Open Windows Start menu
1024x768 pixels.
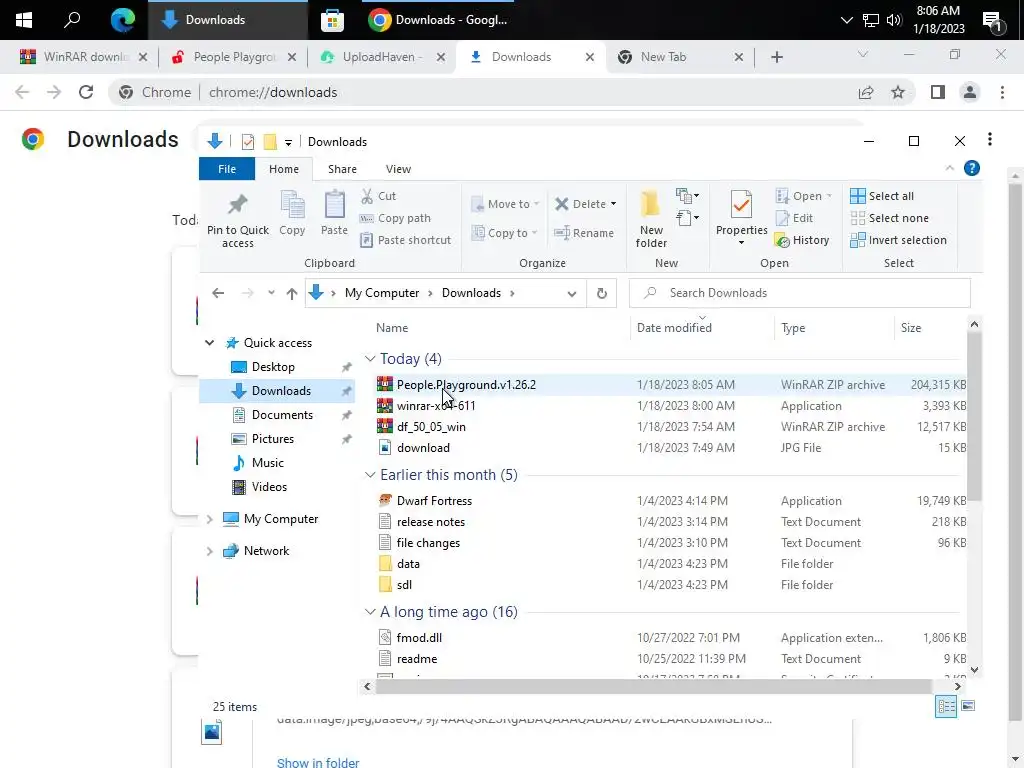pyautogui.click(x=24, y=20)
